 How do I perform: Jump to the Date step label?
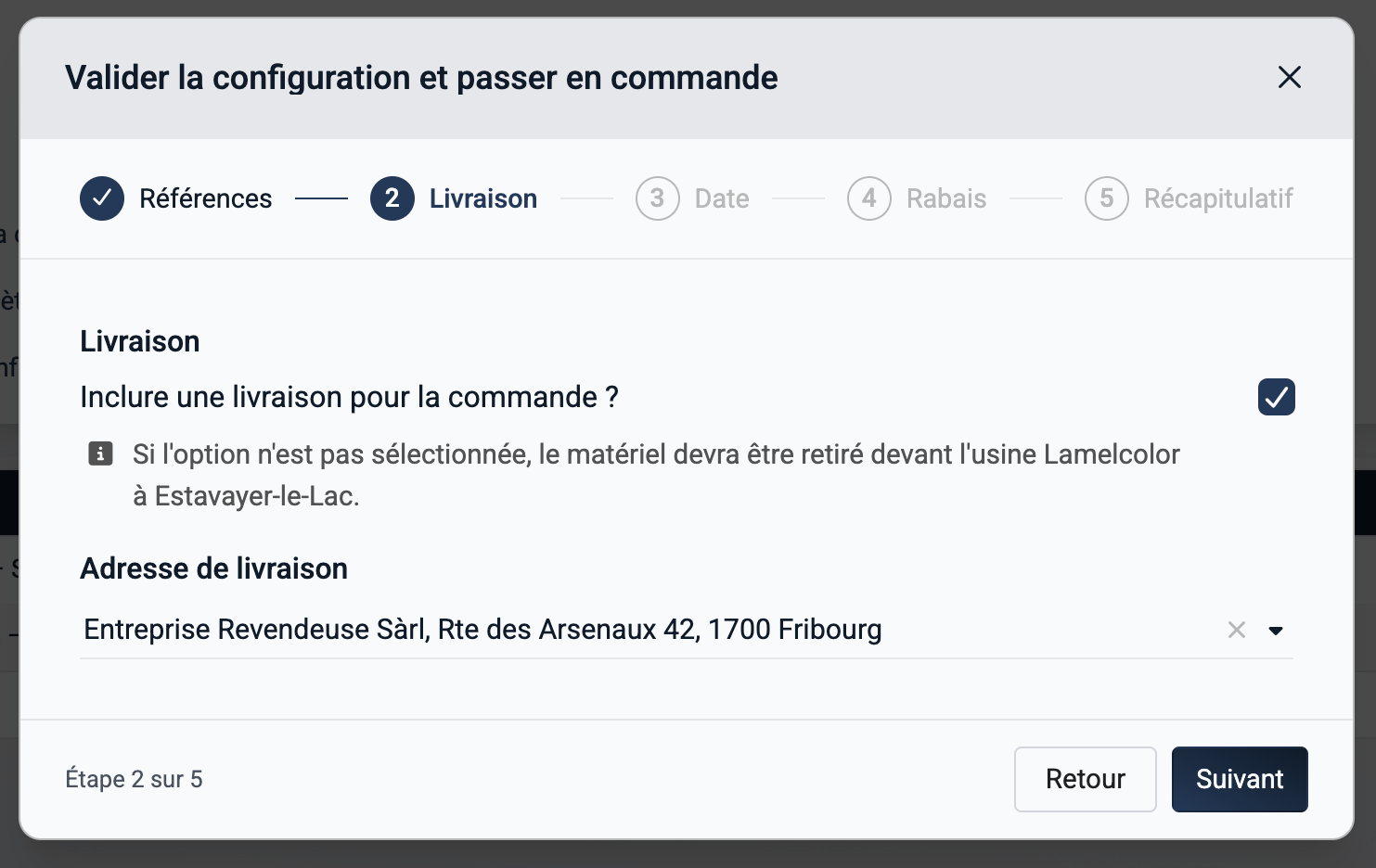pyautogui.click(x=722, y=198)
